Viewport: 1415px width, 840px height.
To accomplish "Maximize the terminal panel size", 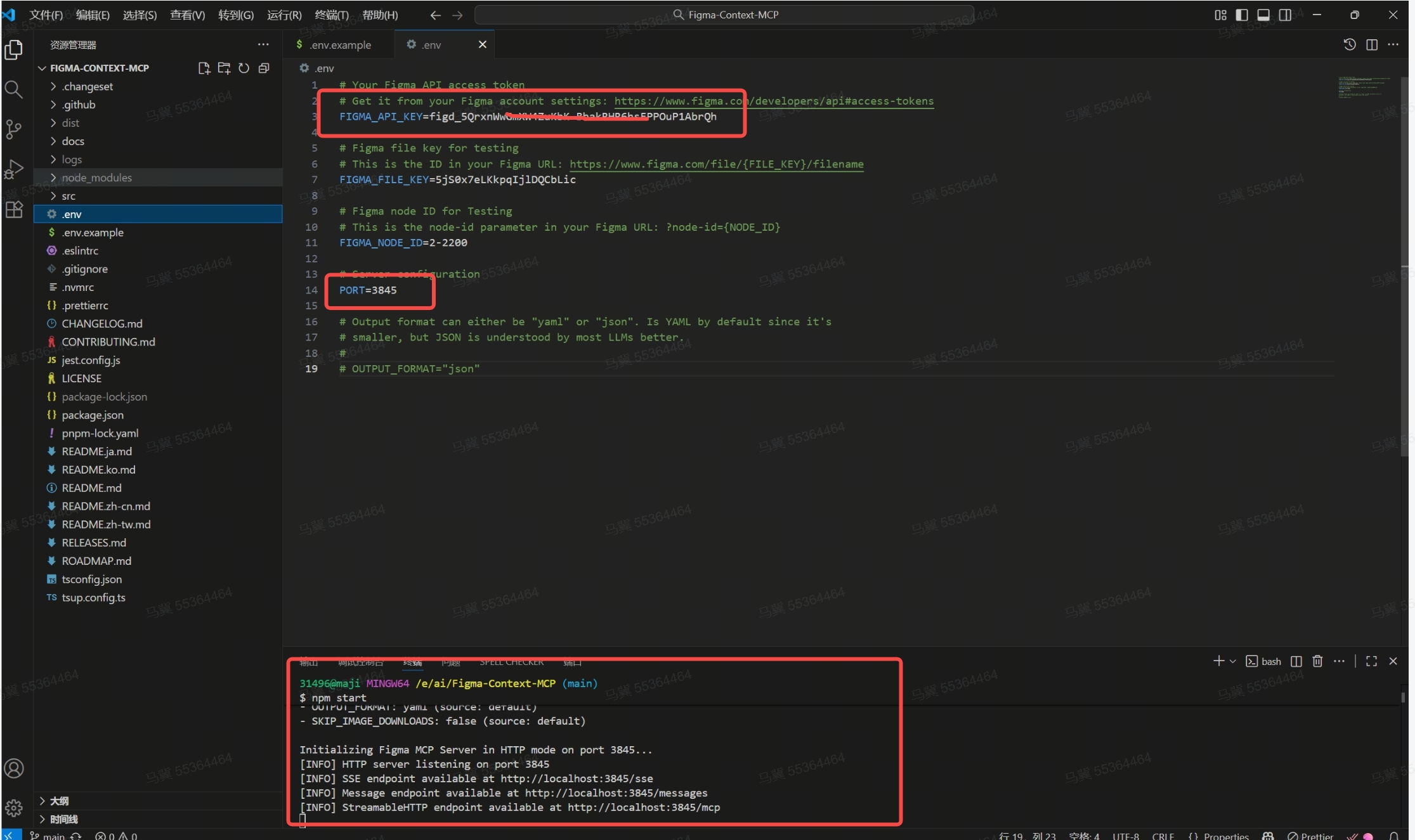I will (1371, 661).
